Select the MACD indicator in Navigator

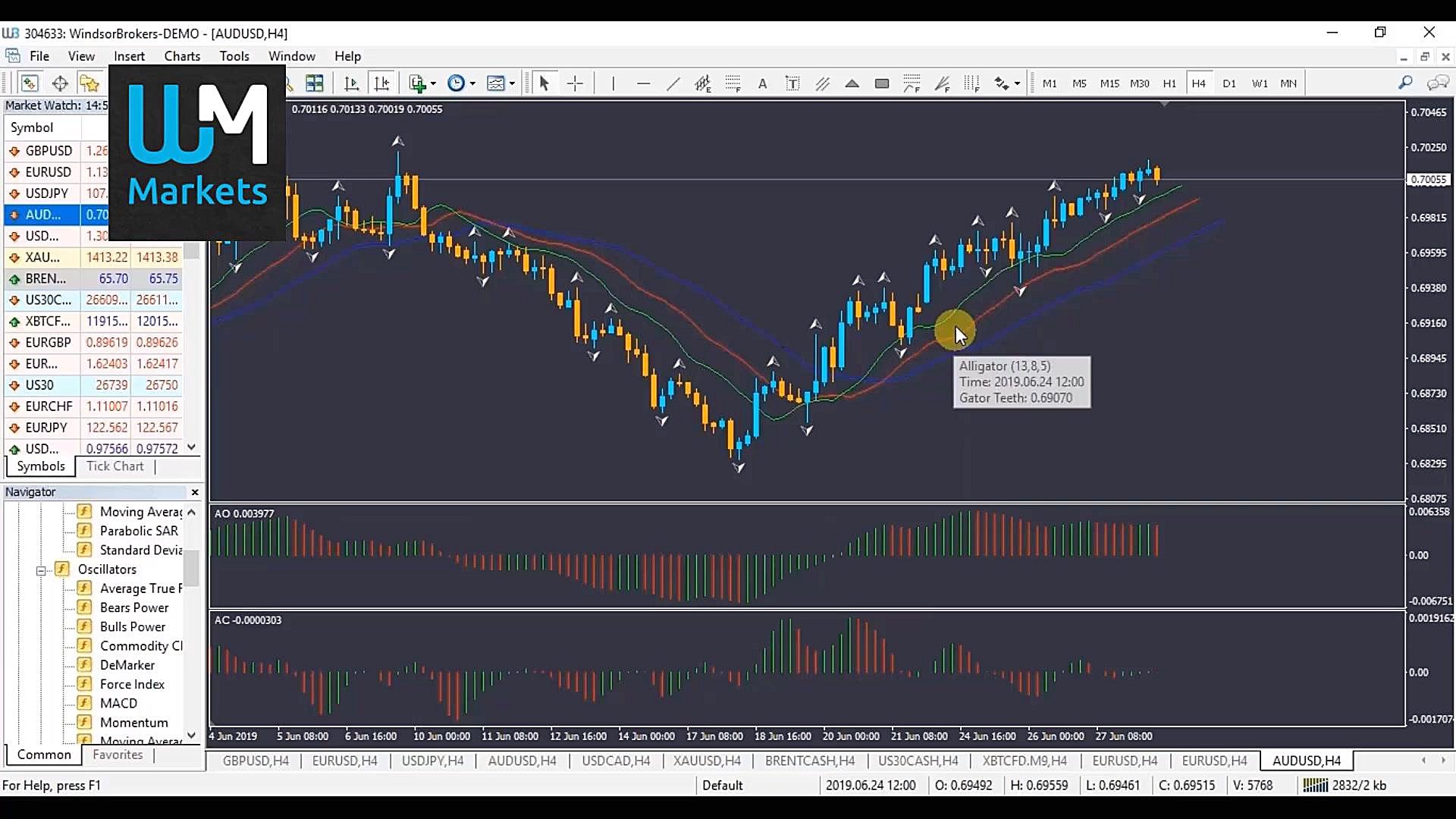point(118,704)
